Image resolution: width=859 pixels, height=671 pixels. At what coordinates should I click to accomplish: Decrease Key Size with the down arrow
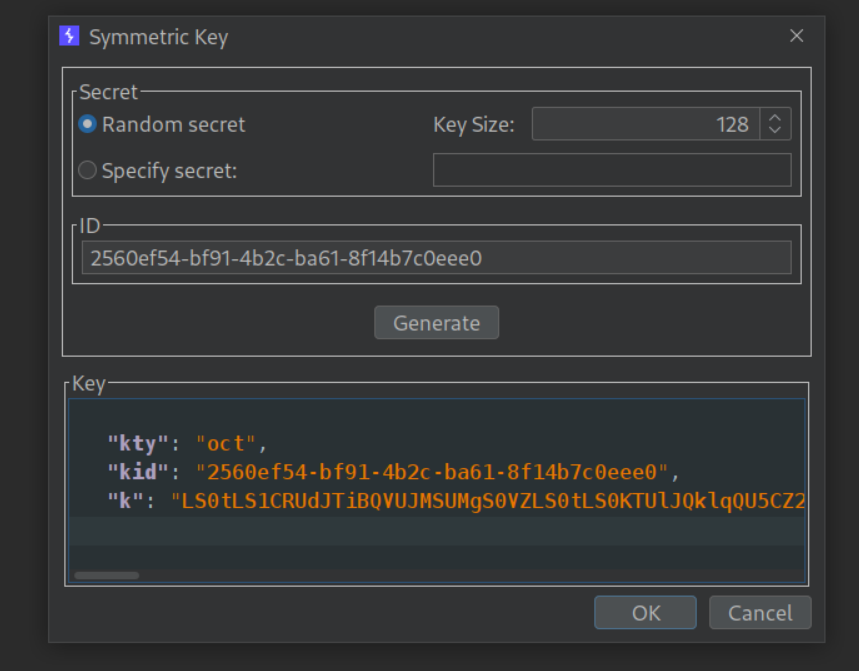point(775,131)
